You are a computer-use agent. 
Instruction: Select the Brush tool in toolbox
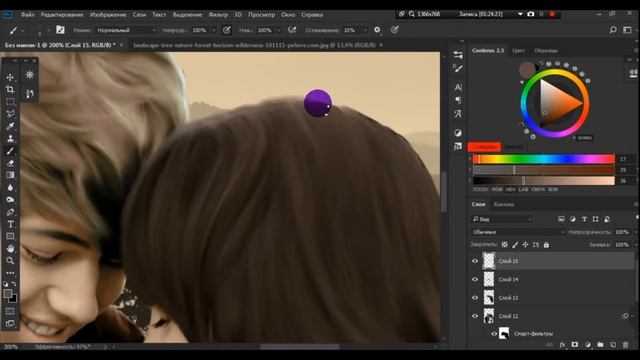[x=10, y=151]
